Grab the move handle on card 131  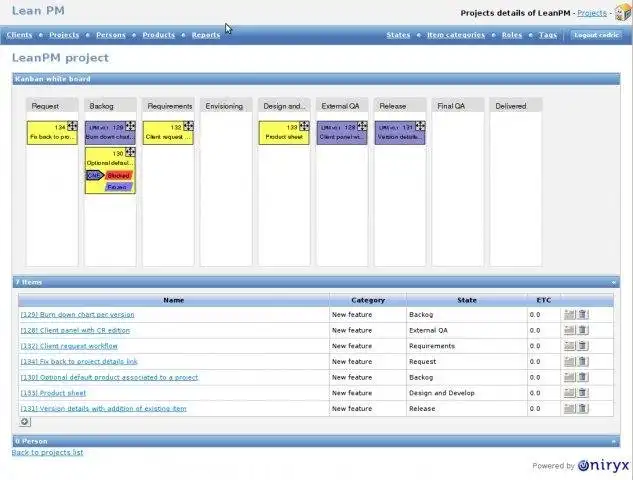coord(420,126)
